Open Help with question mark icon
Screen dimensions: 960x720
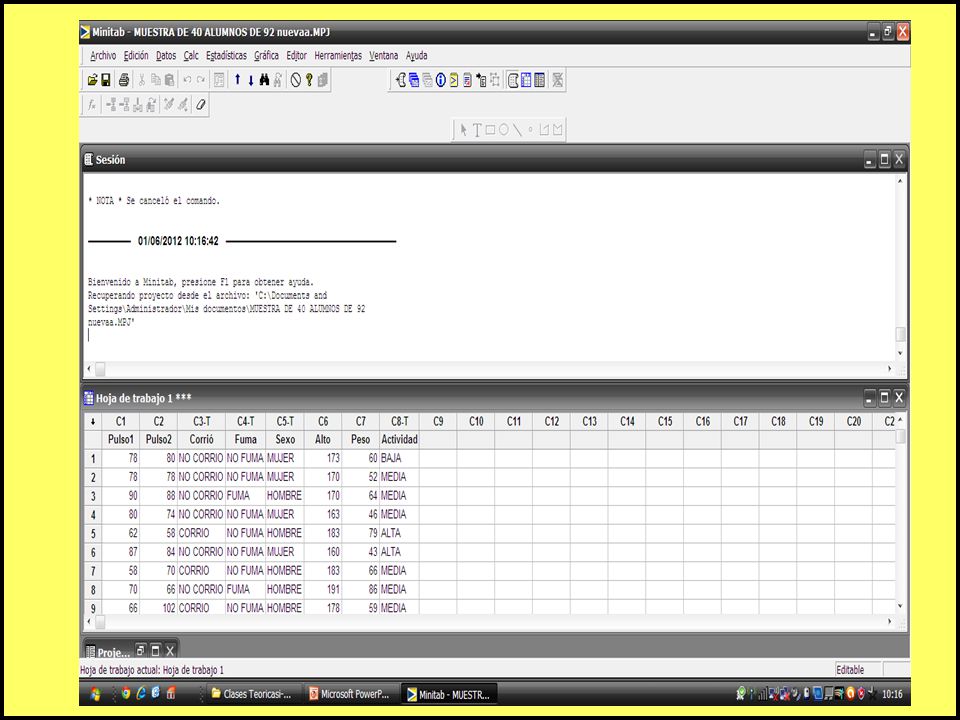tap(309, 80)
